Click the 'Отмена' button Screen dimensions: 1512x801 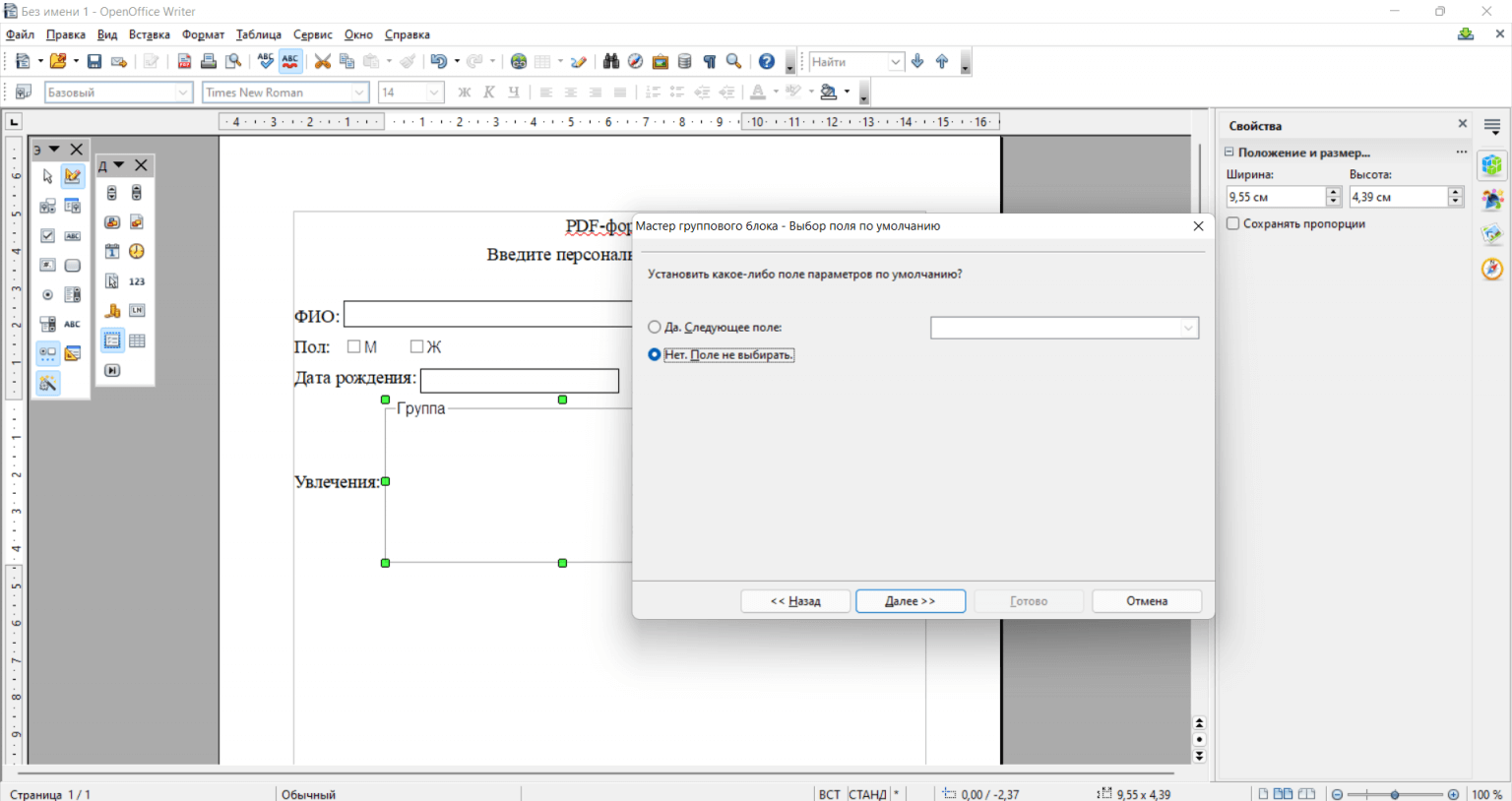tap(1147, 601)
